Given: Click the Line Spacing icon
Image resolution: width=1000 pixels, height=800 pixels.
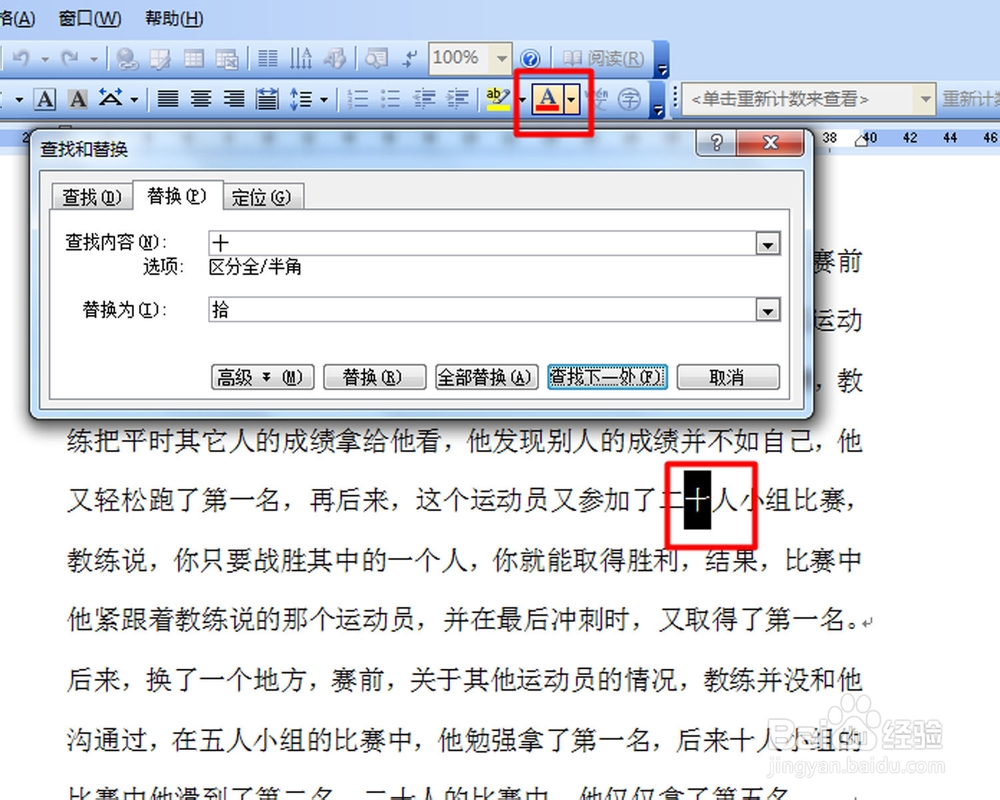Looking at the screenshot, I should [x=301, y=99].
